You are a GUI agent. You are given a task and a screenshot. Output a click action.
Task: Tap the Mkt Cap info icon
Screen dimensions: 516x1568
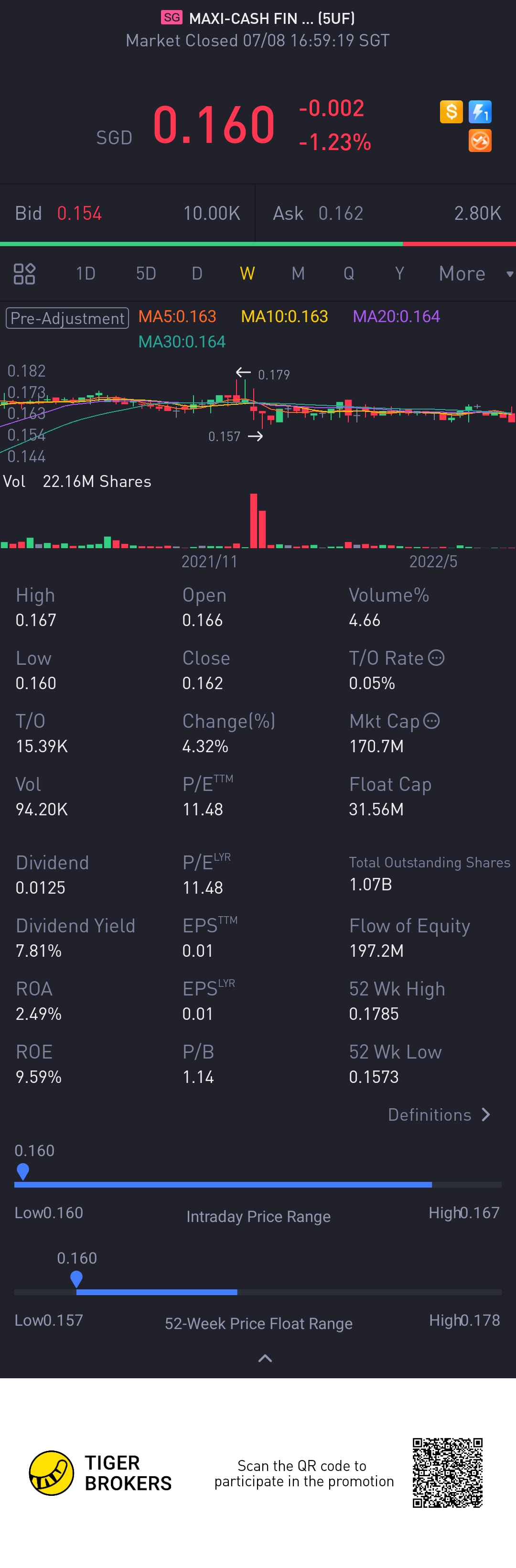pyautogui.click(x=431, y=721)
